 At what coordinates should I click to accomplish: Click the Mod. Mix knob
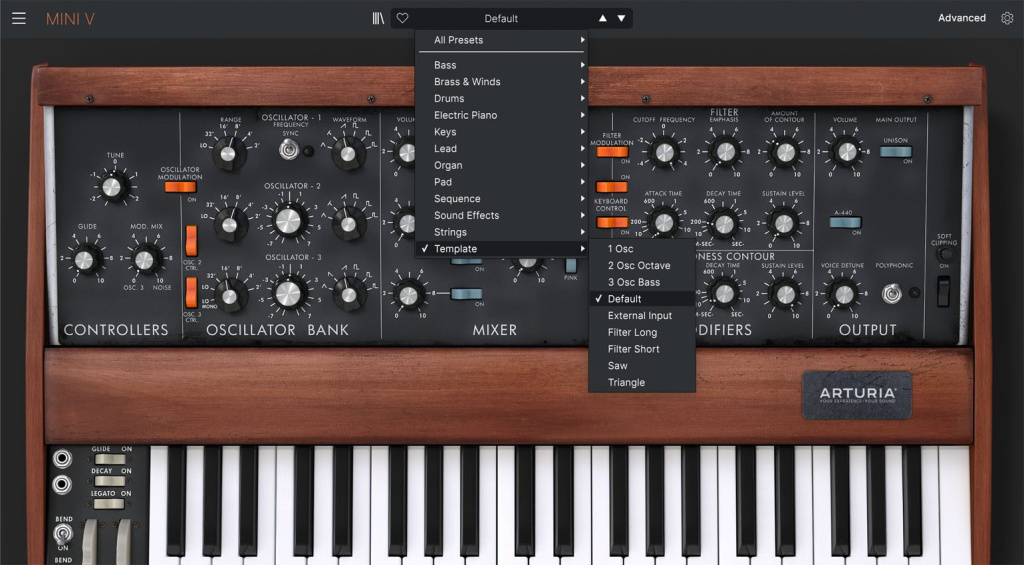144,260
